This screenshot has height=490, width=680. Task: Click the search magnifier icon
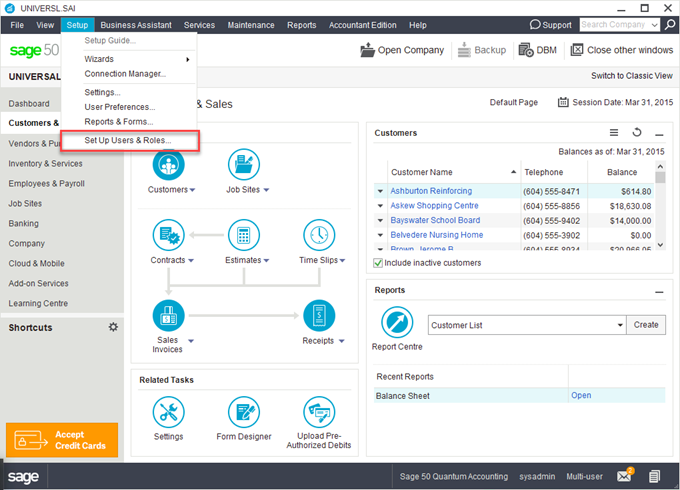click(x=670, y=25)
